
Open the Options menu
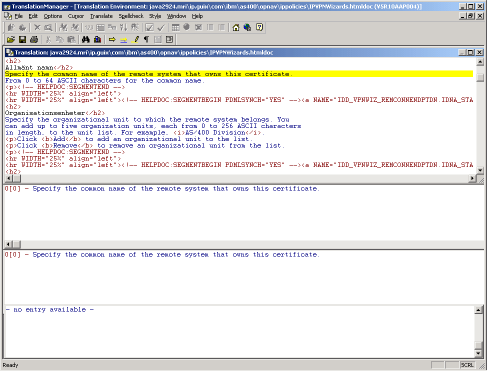click(53, 16)
